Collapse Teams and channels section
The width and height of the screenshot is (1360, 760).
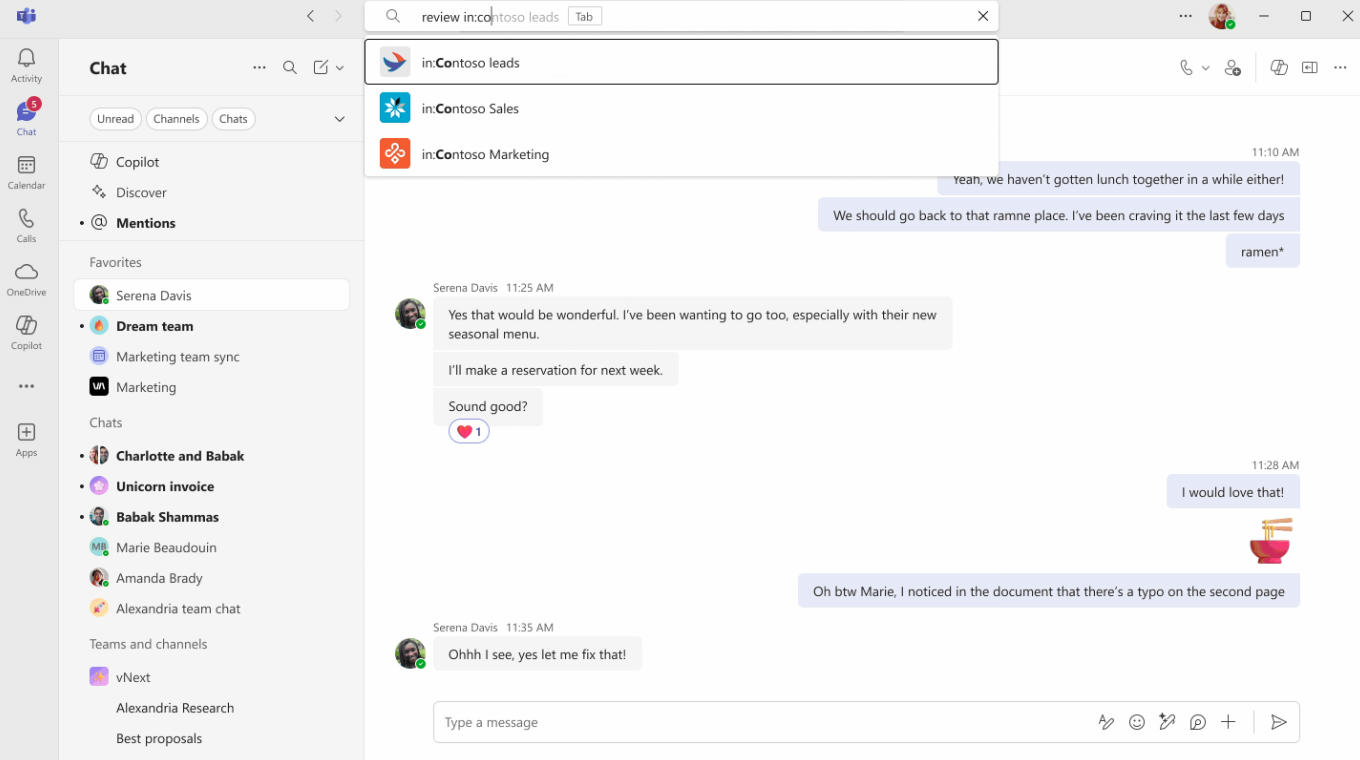click(x=148, y=644)
